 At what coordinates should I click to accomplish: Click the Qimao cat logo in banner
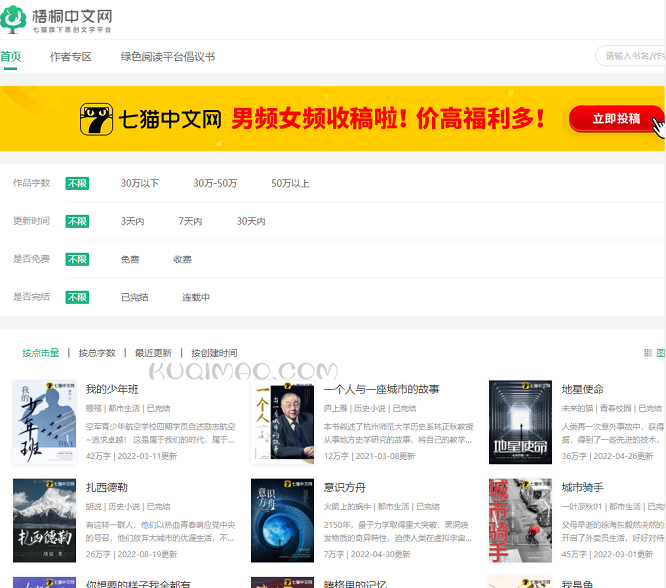96,119
